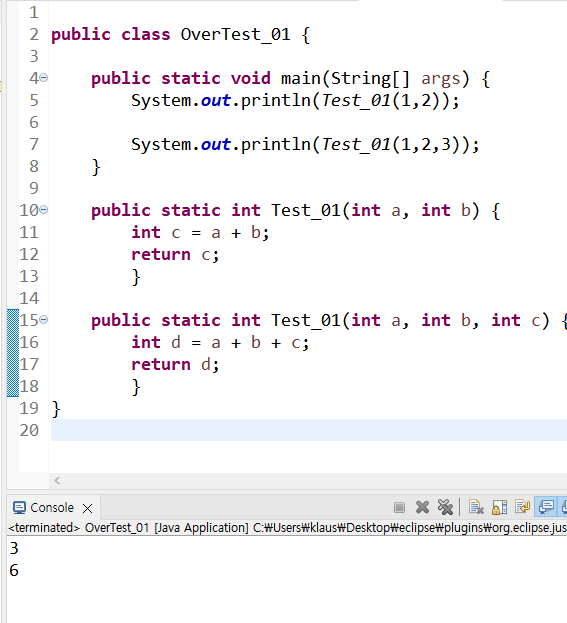Close the Console view tab

click(87, 508)
